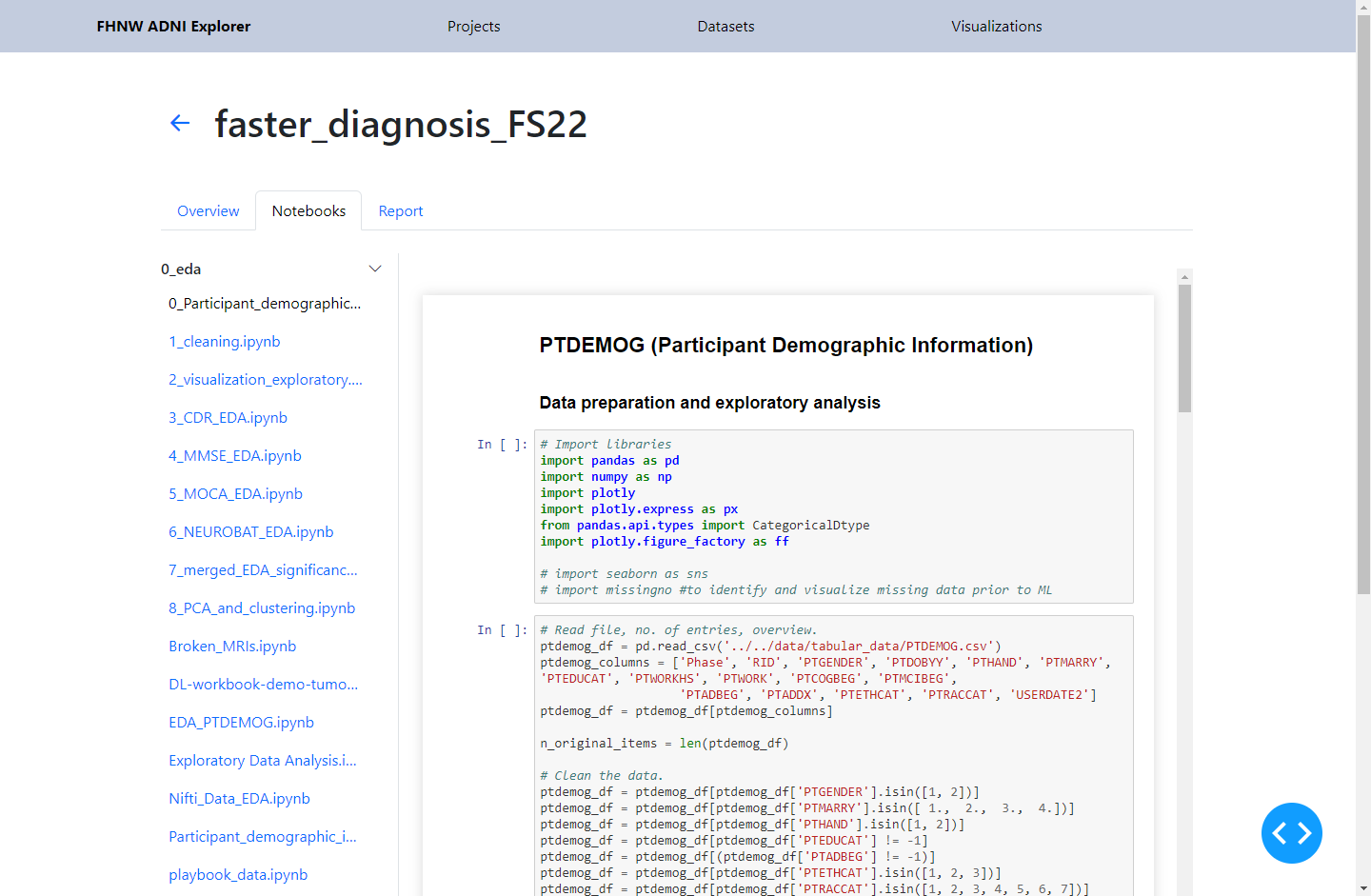1371x896 pixels.
Task: Open the Participant_demographic_i... notebook
Action: pyautogui.click(x=263, y=836)
